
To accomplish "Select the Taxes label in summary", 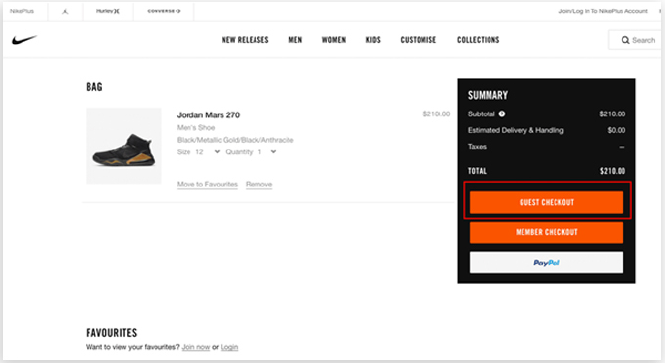I will (x=477, y=147).
